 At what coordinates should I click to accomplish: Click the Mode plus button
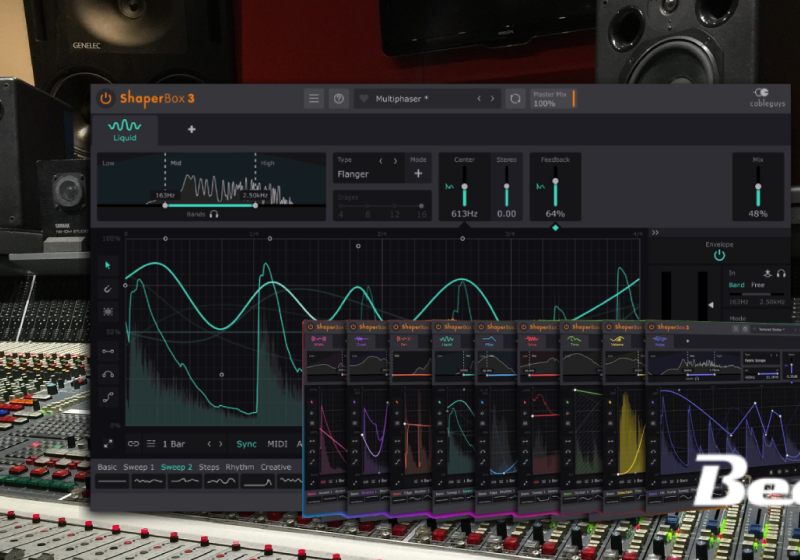click(x=418, y=174)
